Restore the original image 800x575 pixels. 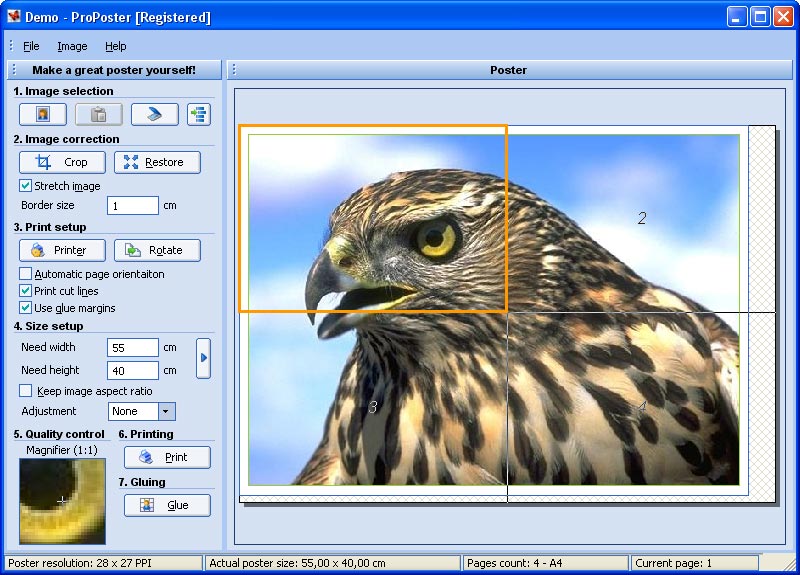(x=156, y=162)
